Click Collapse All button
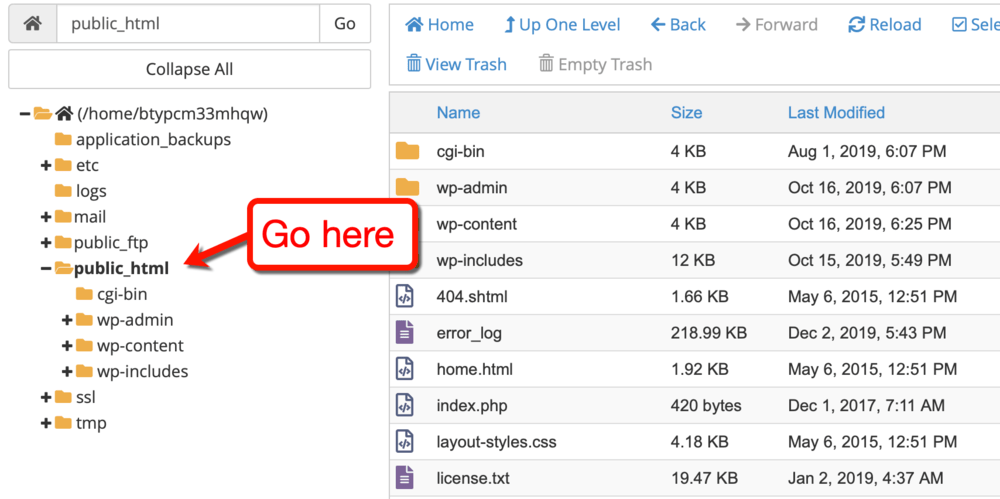Viewport: 1000px width, 499px height. click(x=189, y=69)
